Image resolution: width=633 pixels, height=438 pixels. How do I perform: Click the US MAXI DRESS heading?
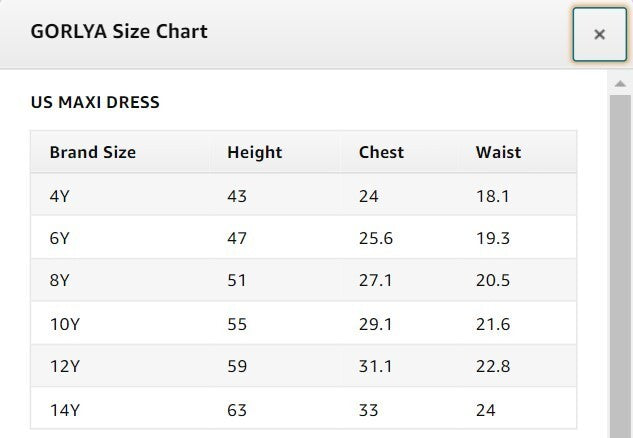[95, 102]
